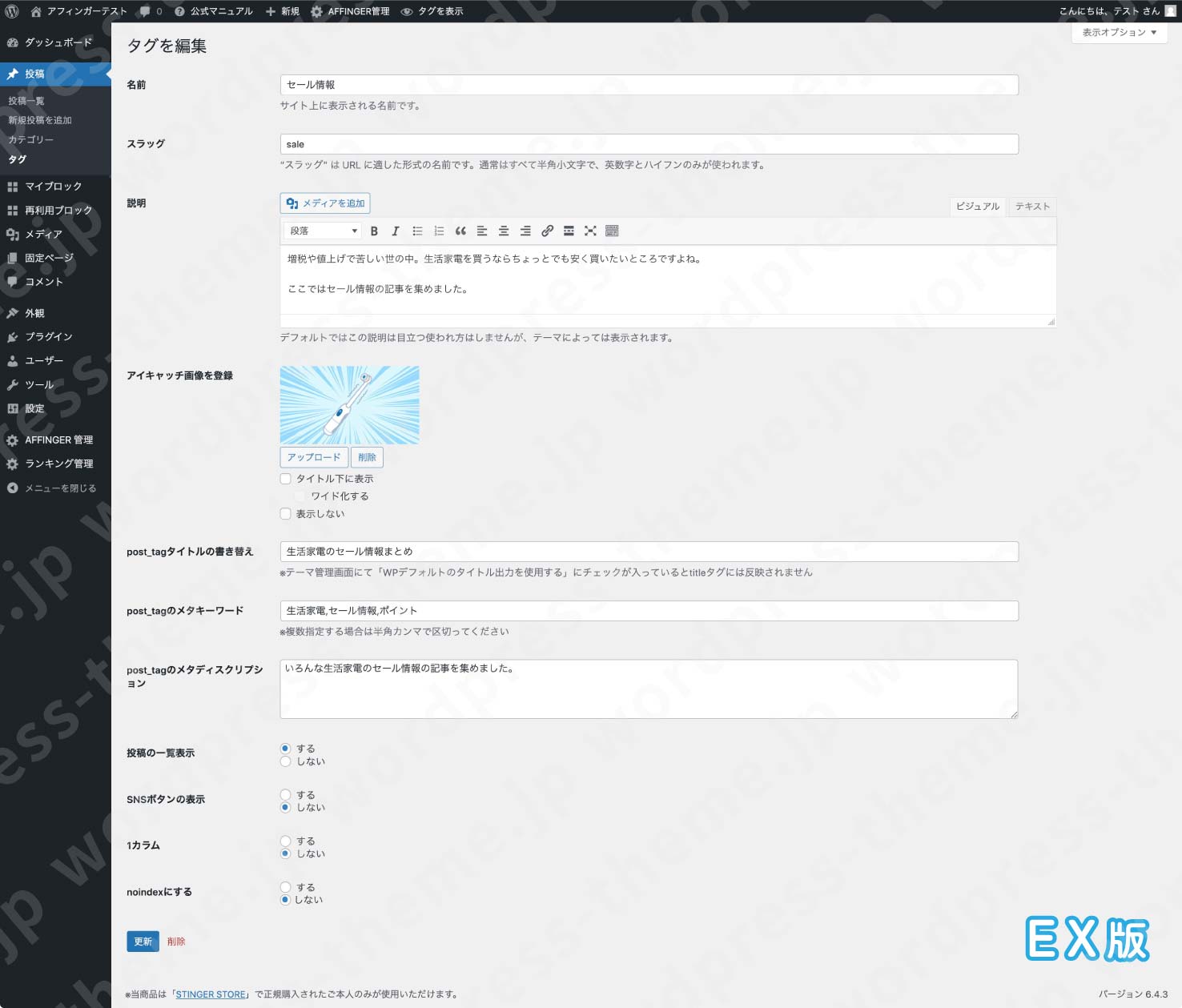Insert a link using the chain icon

548,231
